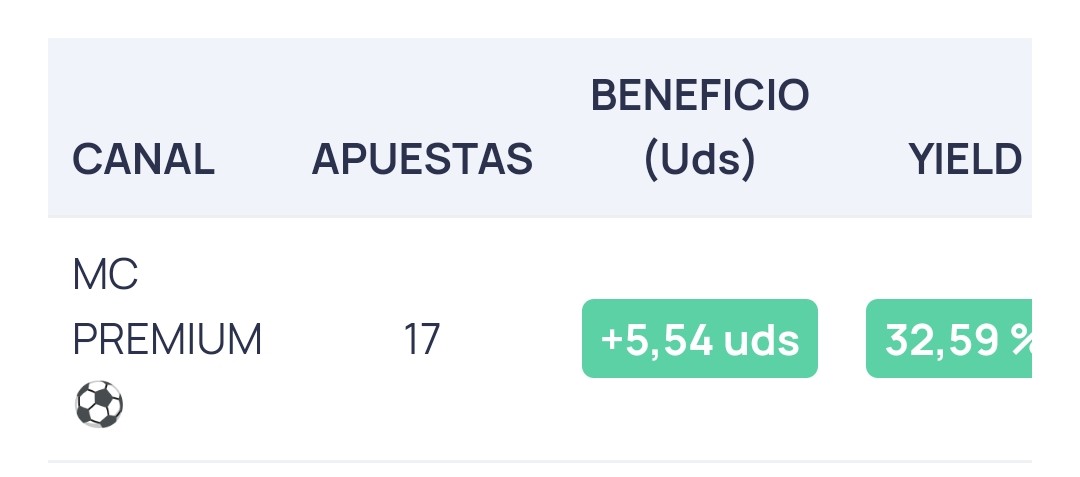Click the uds unit inside green badge
Screen dimensions: 1080x477
coord(762,339)
